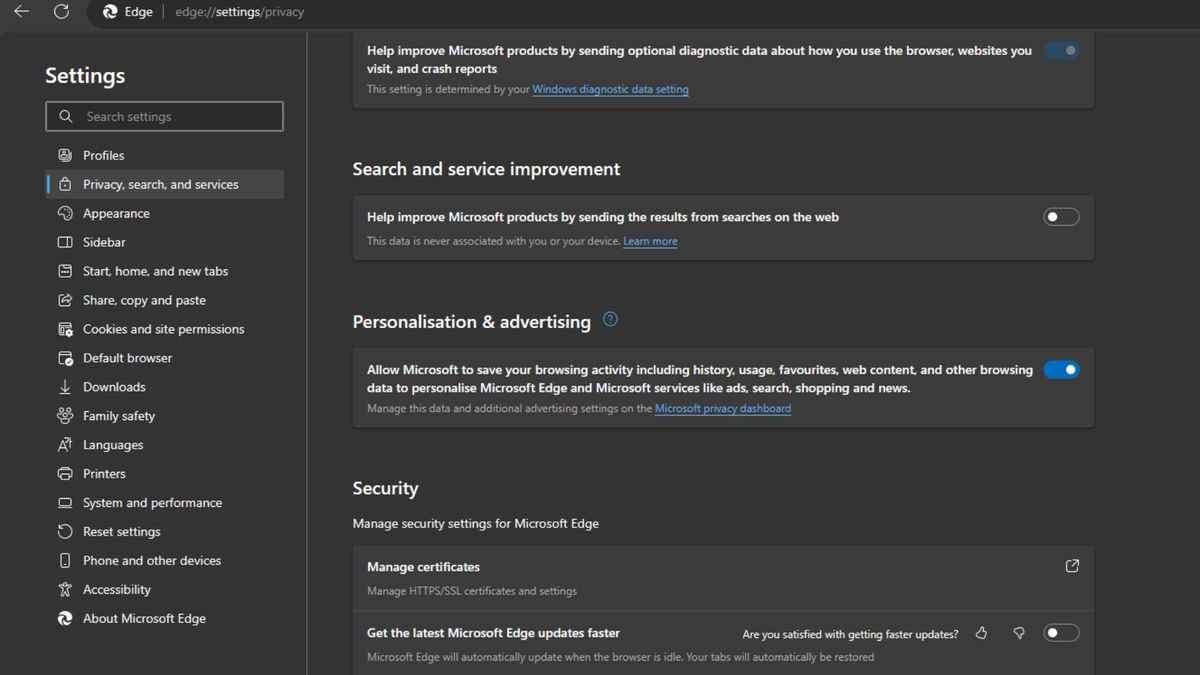
Task: Turn off browsing activity personalisation
Action: 1061,369
